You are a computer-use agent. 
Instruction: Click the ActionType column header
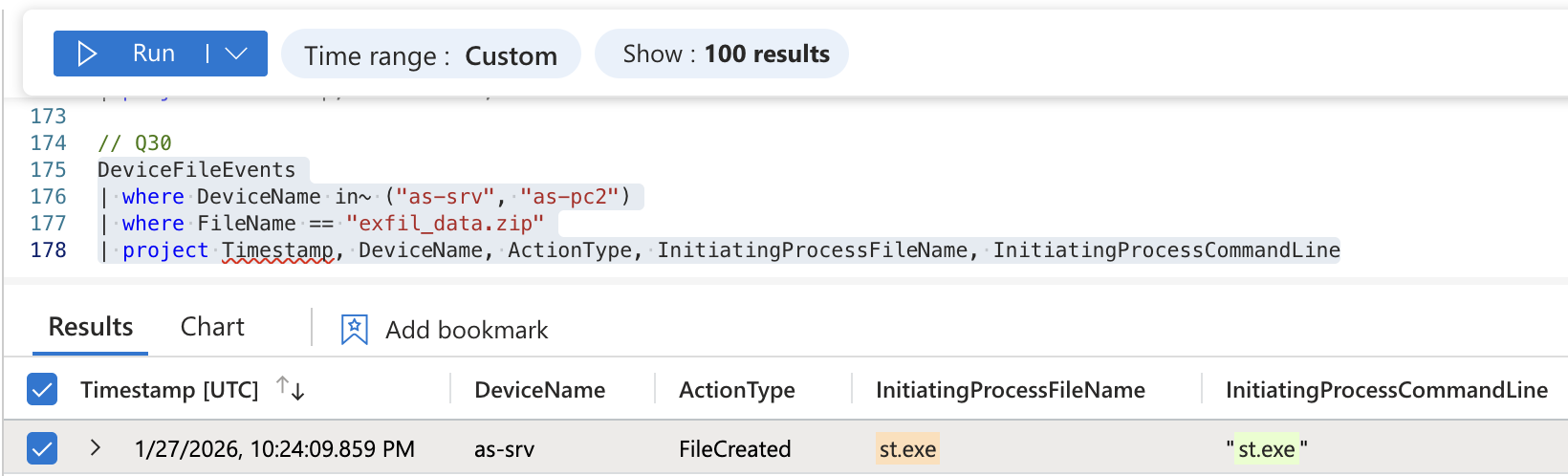736,390
